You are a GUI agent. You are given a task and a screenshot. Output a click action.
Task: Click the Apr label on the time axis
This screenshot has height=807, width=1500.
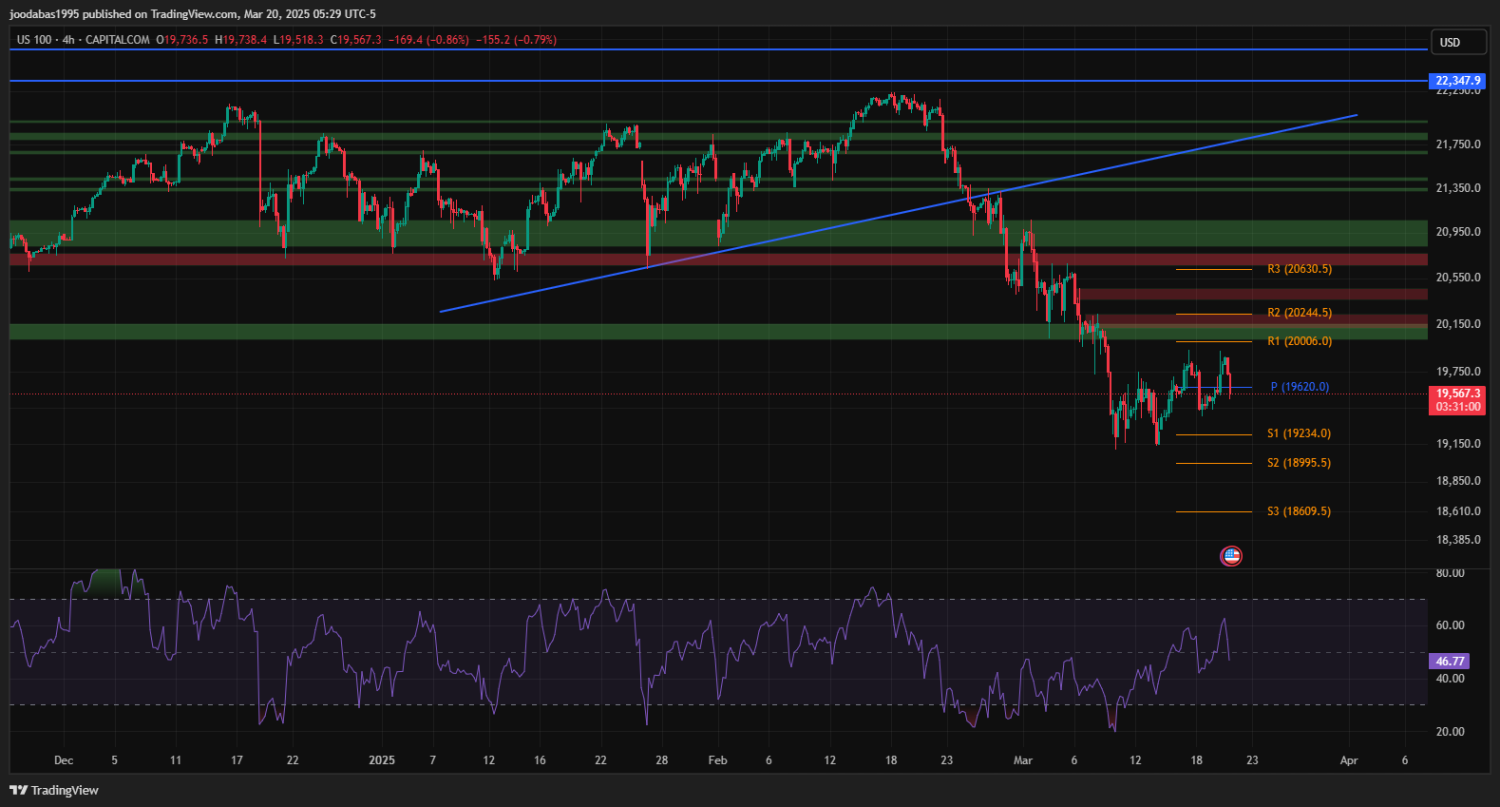pos(1349,761)
